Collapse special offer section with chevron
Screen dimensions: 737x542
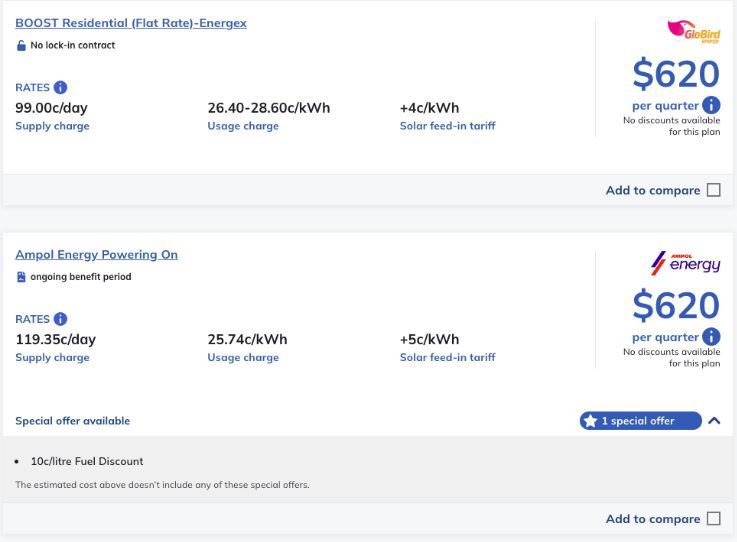(714, 421)
